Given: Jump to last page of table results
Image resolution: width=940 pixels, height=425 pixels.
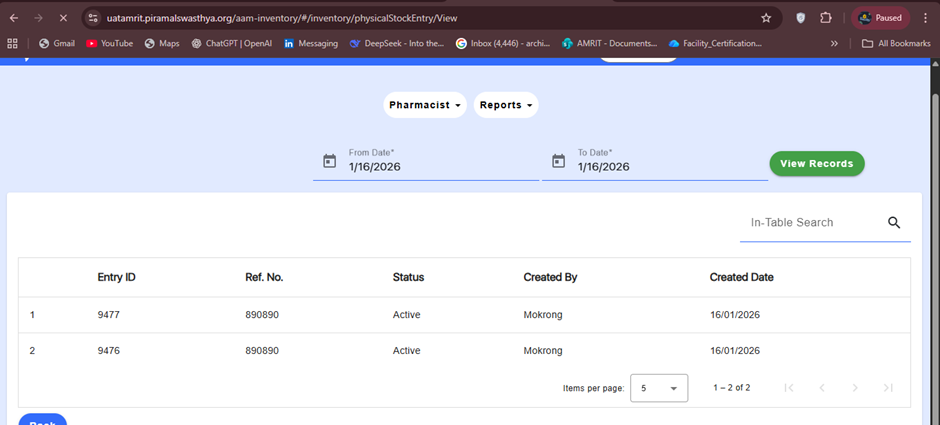Looking at the screenshot, I should coord(888,388).
